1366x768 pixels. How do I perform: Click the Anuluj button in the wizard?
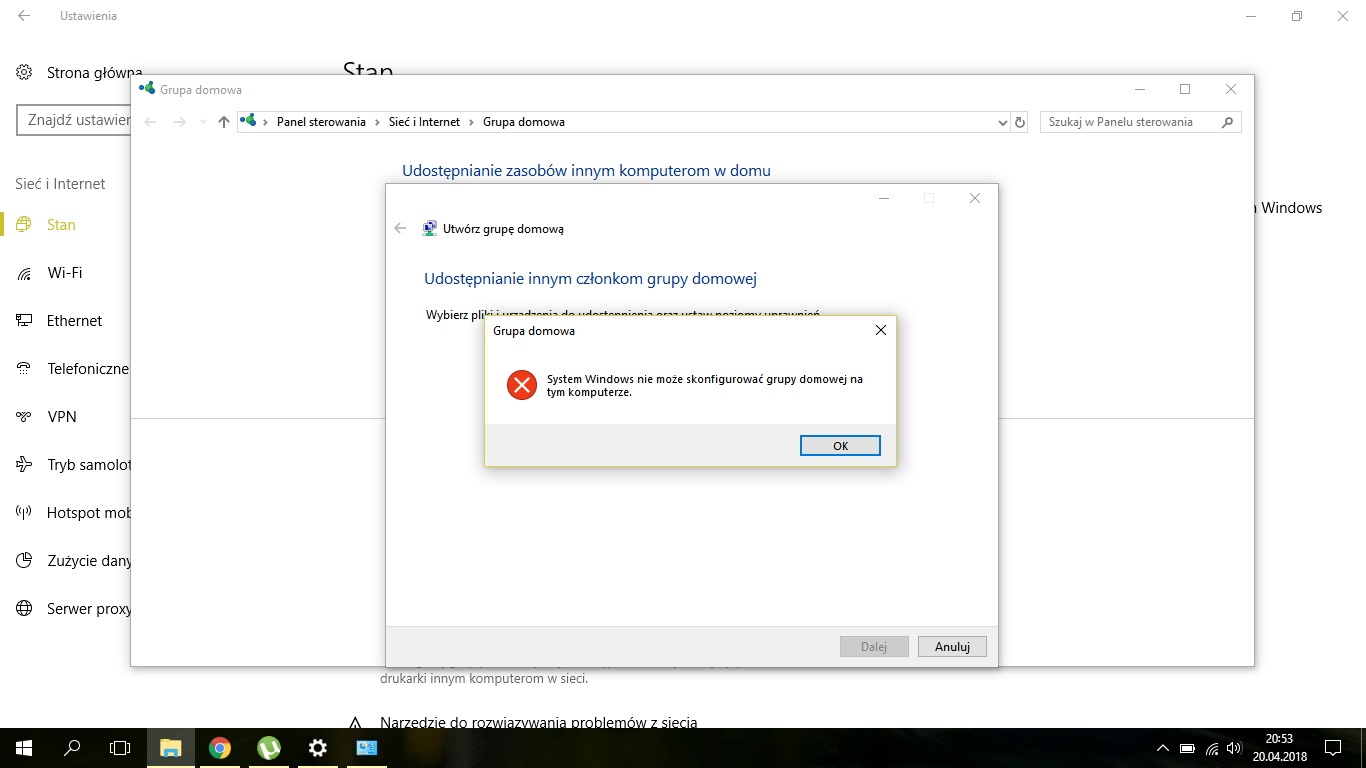tap(952, 647)
